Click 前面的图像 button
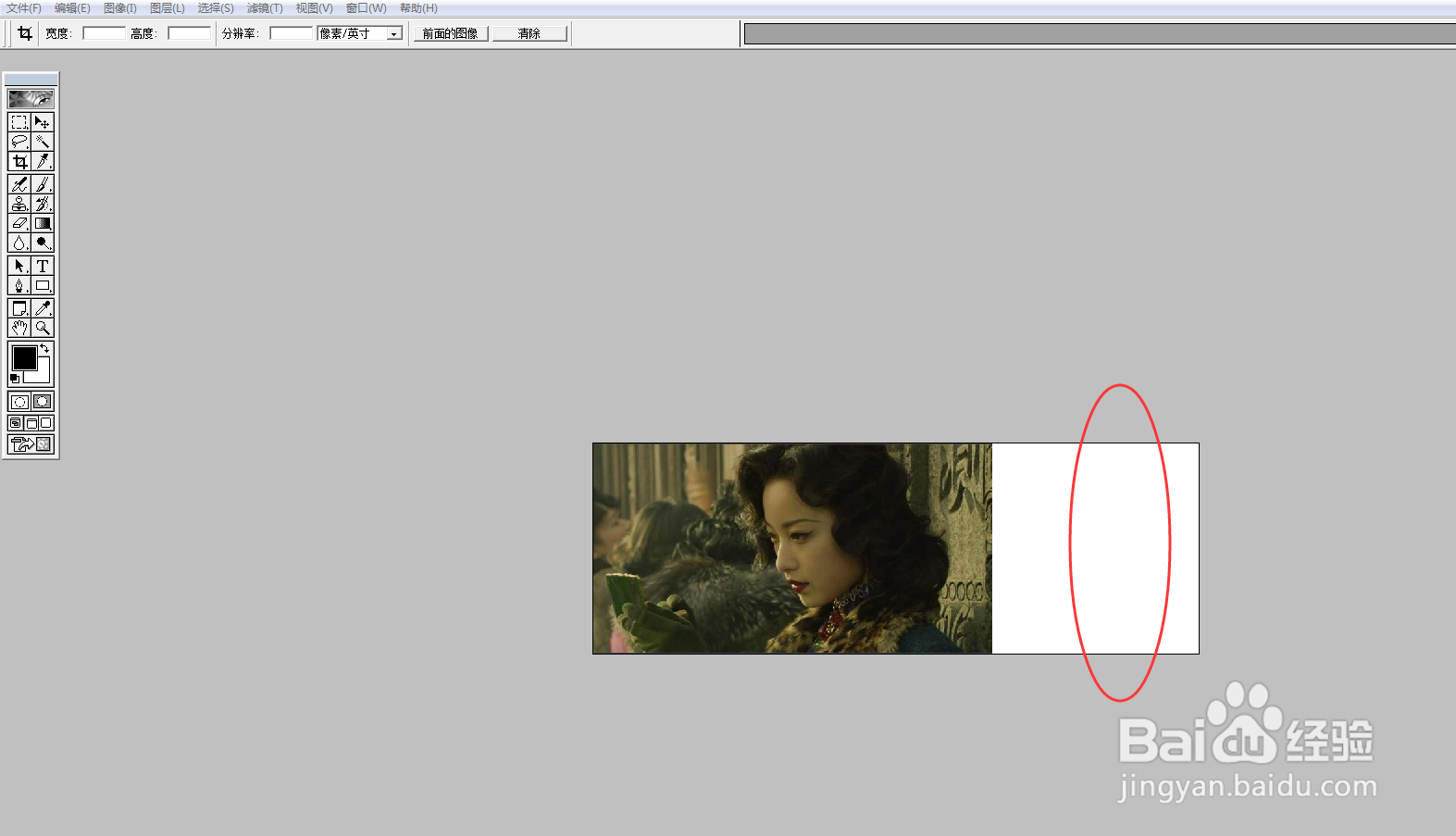Image resolution: width=1456 pixels, height=836 pixels. point(451,33)
